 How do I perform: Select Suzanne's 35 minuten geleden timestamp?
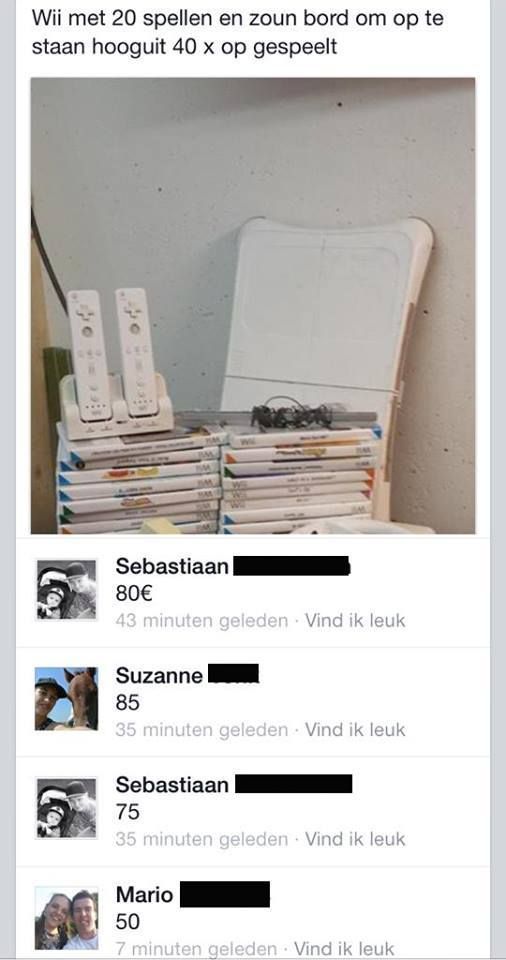click(x=202, y=730)
